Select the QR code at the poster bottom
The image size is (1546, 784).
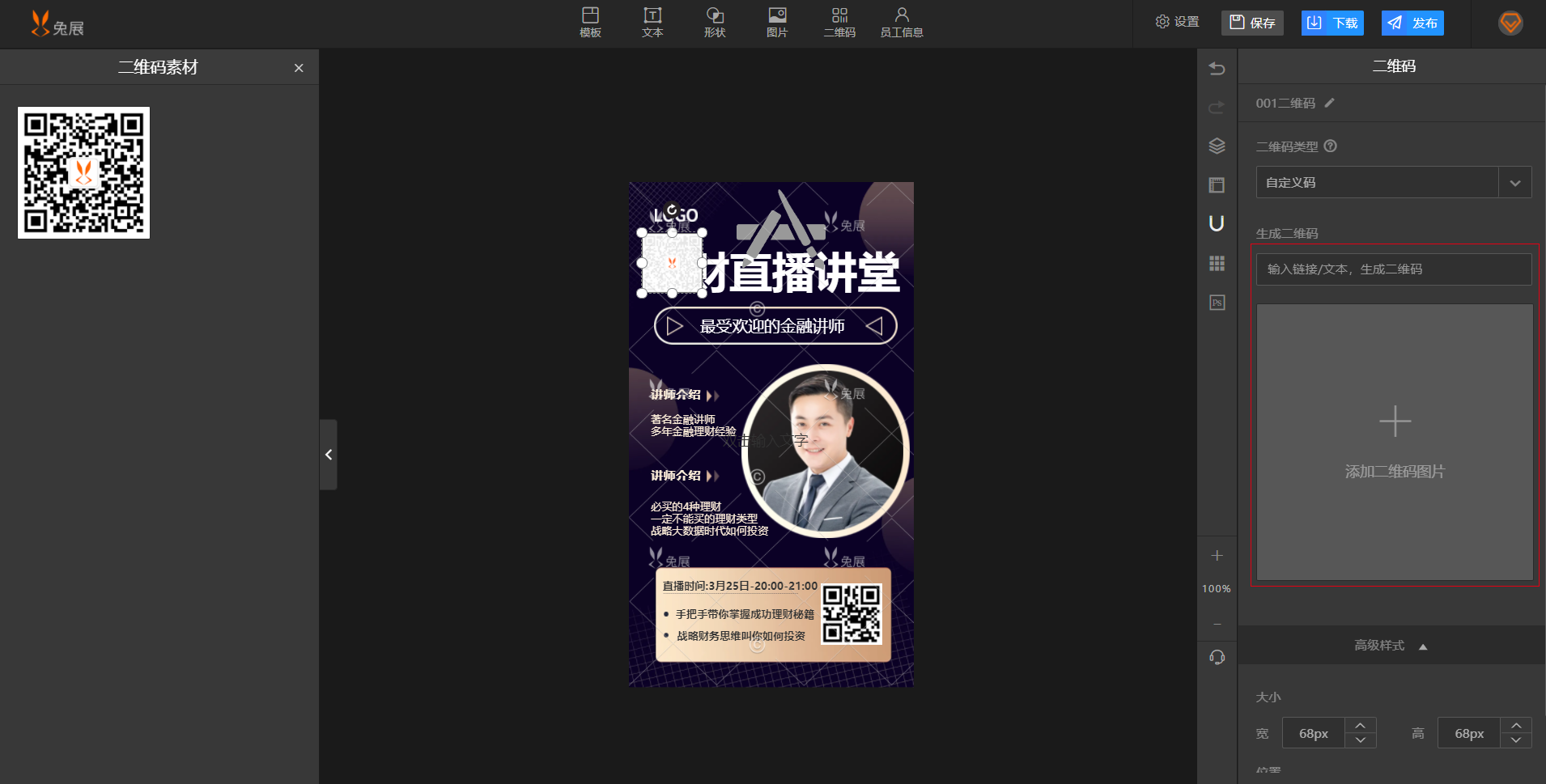pyautogui.click(x=852, y=614)
